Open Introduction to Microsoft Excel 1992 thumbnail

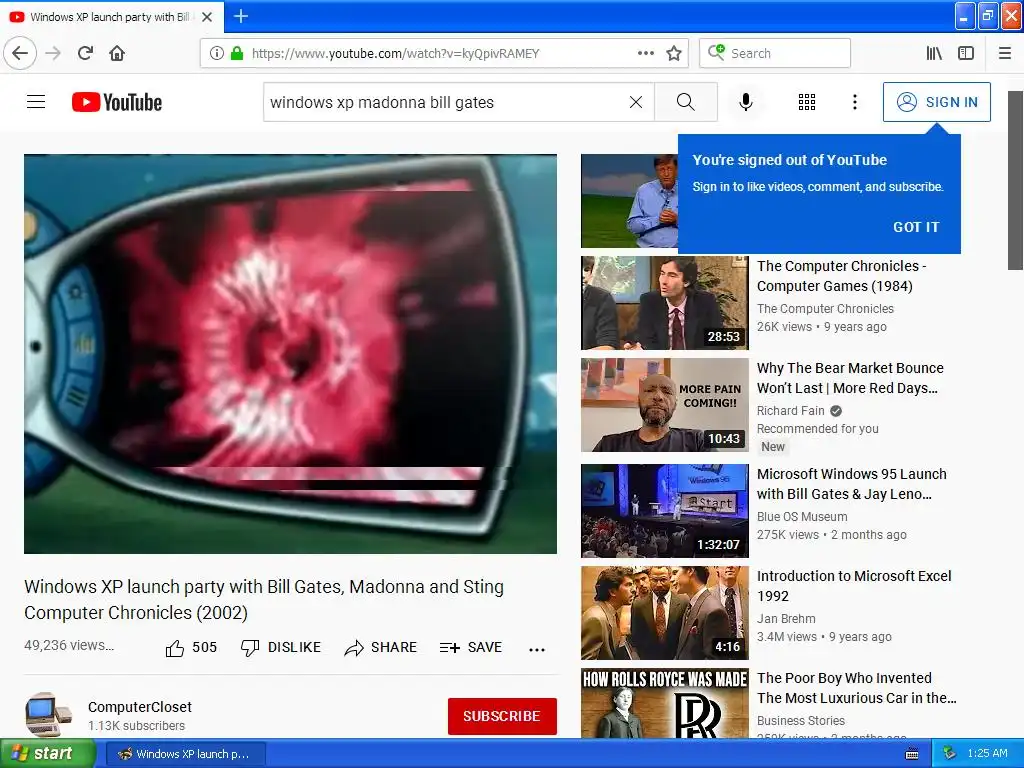(x=665, y=613)
